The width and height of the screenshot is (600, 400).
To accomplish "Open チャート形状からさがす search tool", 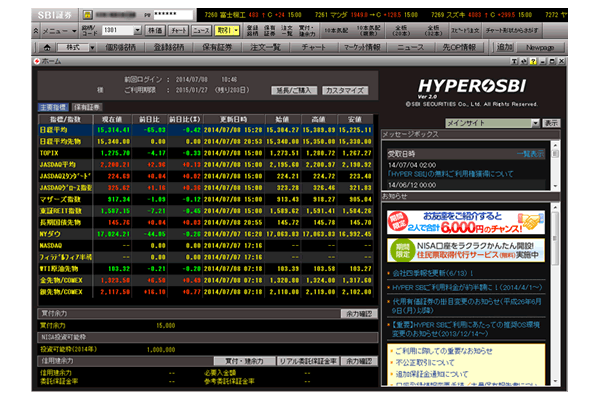I will click(x=512, y=30).
